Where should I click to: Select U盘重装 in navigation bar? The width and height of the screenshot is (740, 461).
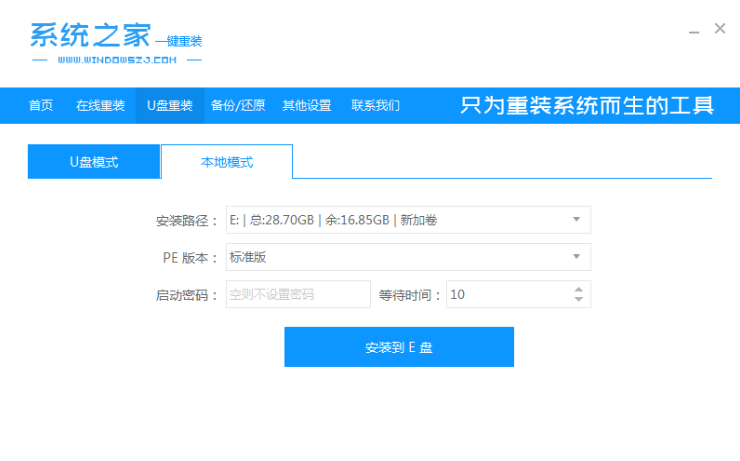pos(169,105)
